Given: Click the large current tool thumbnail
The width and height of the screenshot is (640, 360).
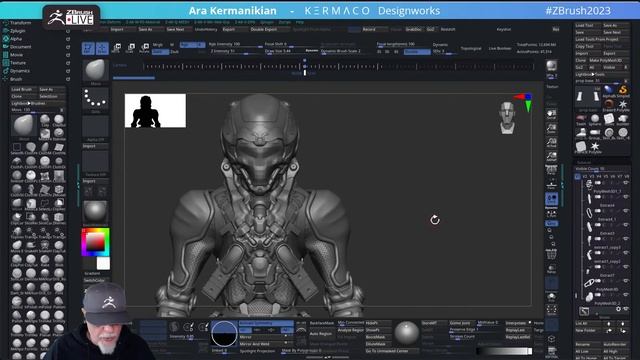Looking at the screenshot, I should 587,97.
